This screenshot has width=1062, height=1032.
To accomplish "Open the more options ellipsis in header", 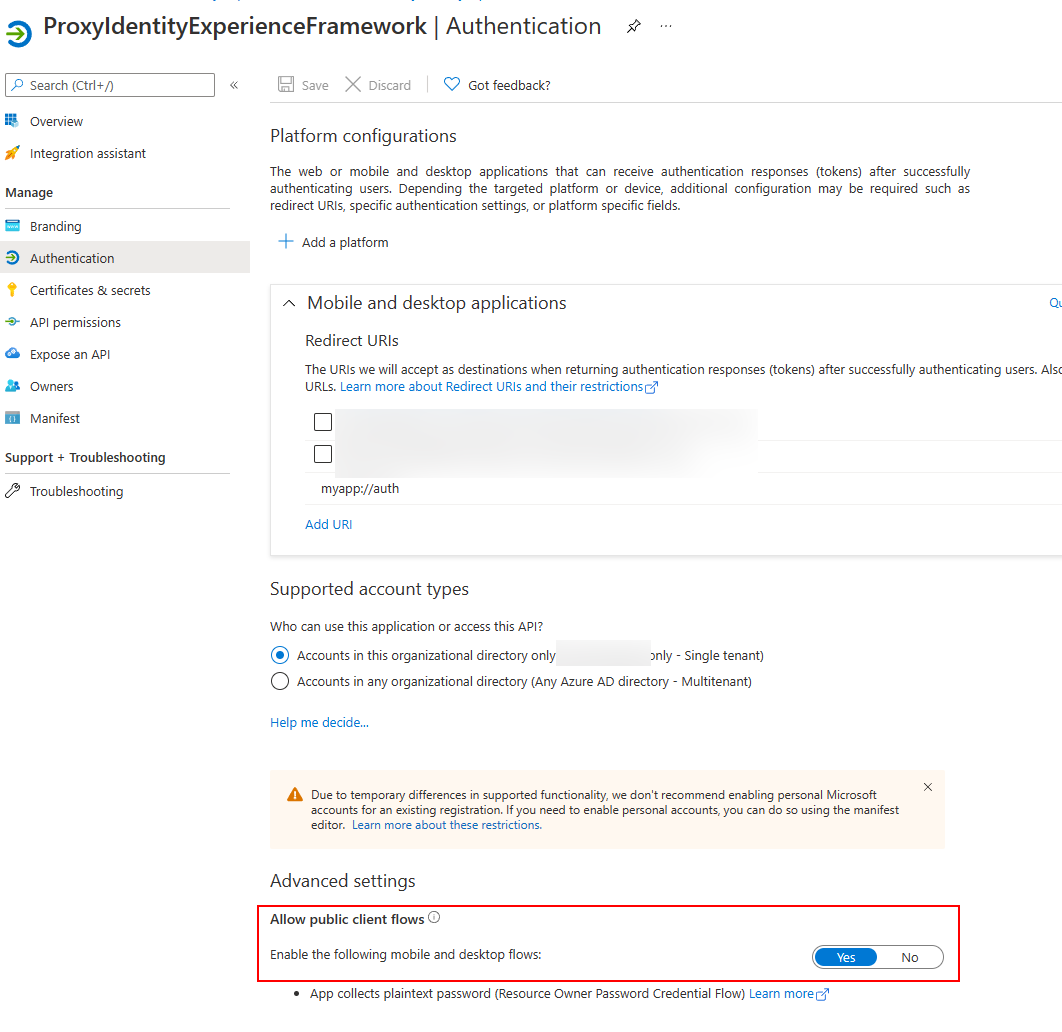I will tap(666, 27).
